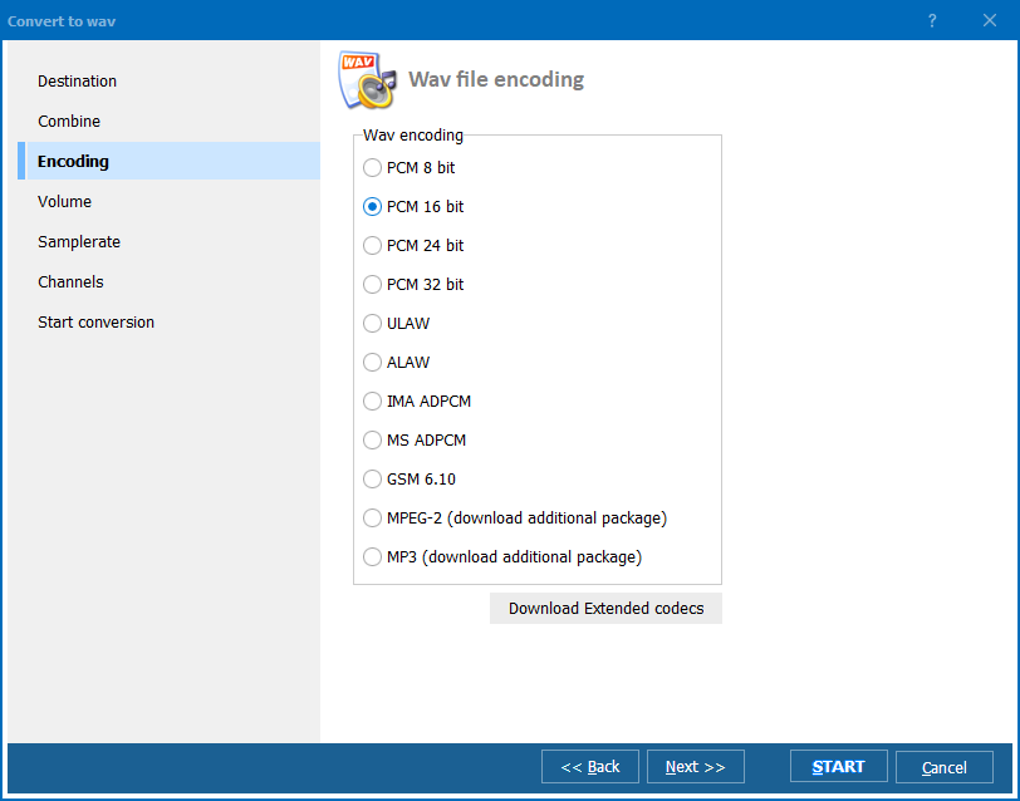Click the Next button
The width and height of the screenshot is (1020, 801).
pos(695,766)
